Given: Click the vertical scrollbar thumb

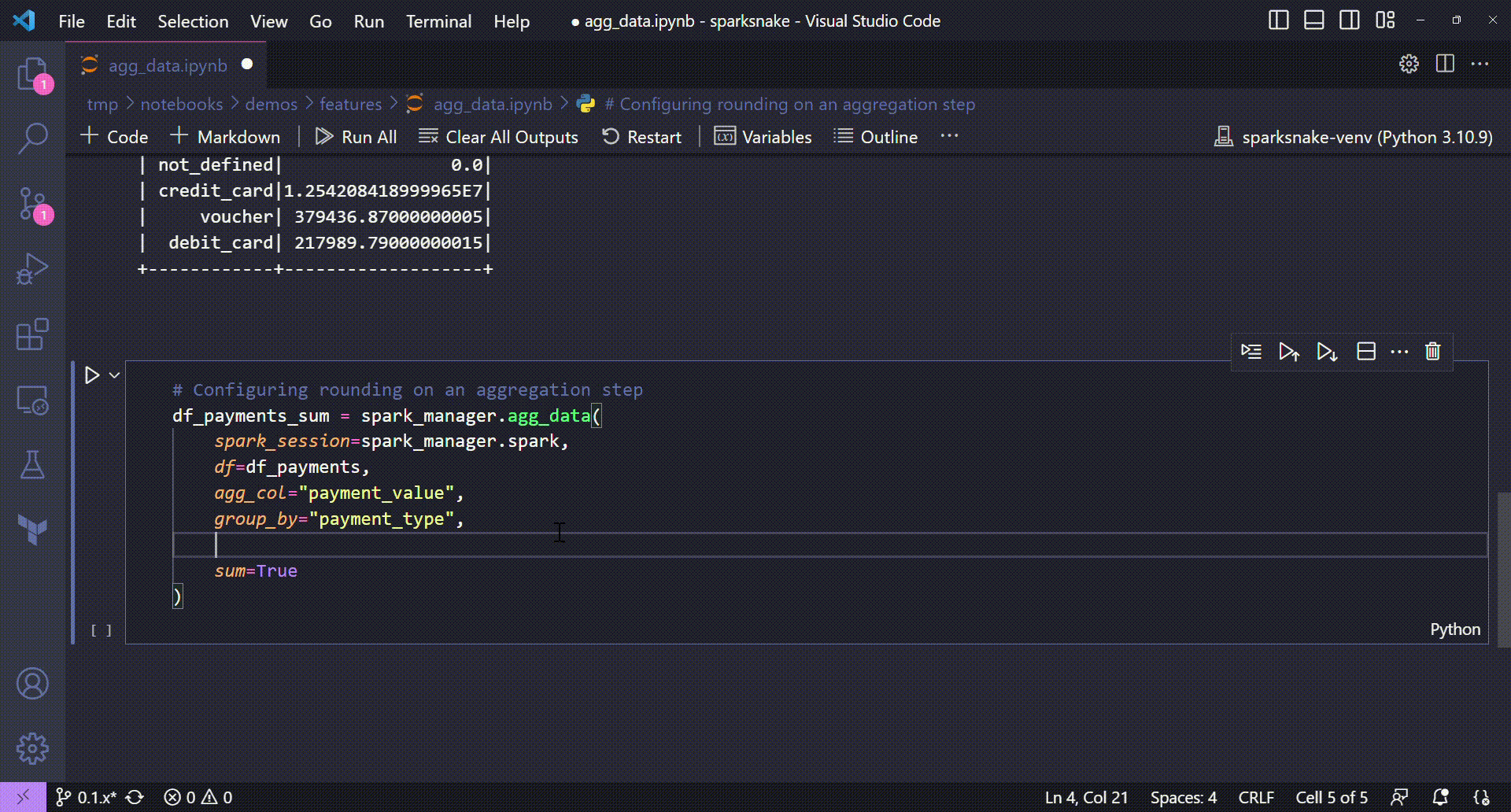Looking at the screenshot, I should [1504, 570].
